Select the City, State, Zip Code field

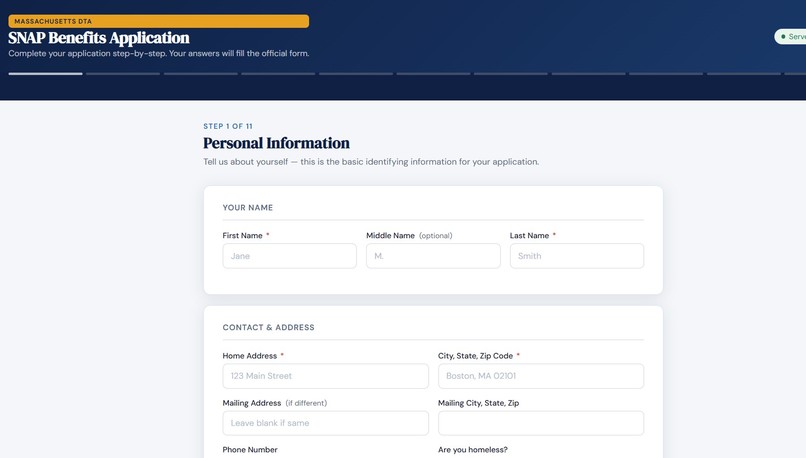541,376
